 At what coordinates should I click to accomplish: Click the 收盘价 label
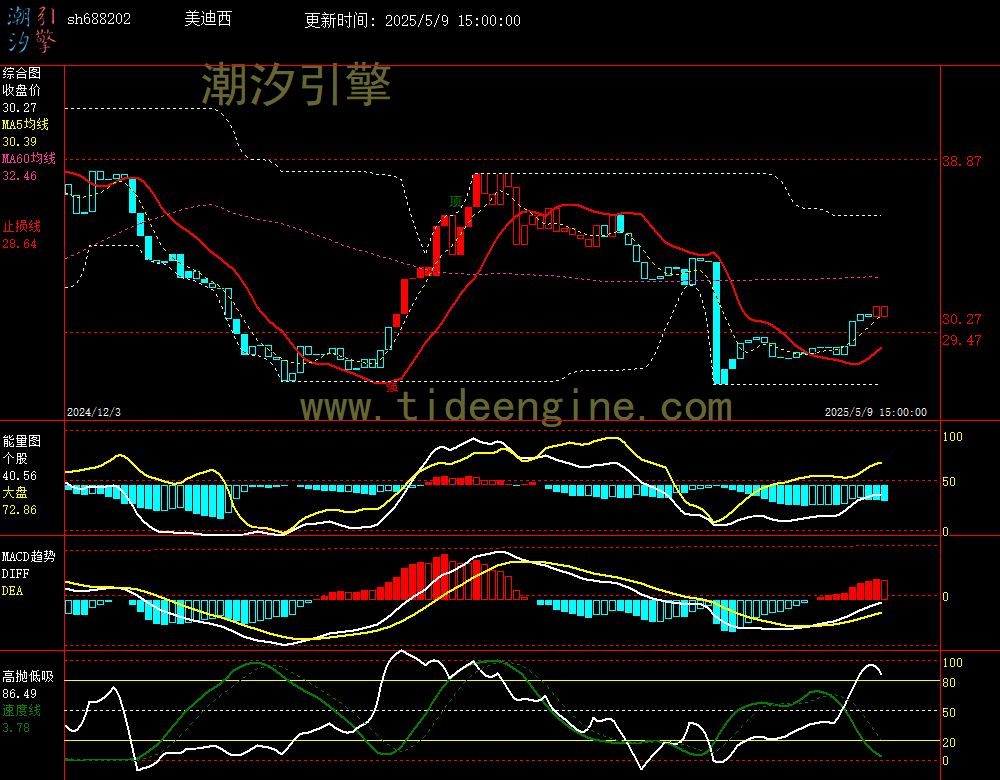tap(22, 90)
